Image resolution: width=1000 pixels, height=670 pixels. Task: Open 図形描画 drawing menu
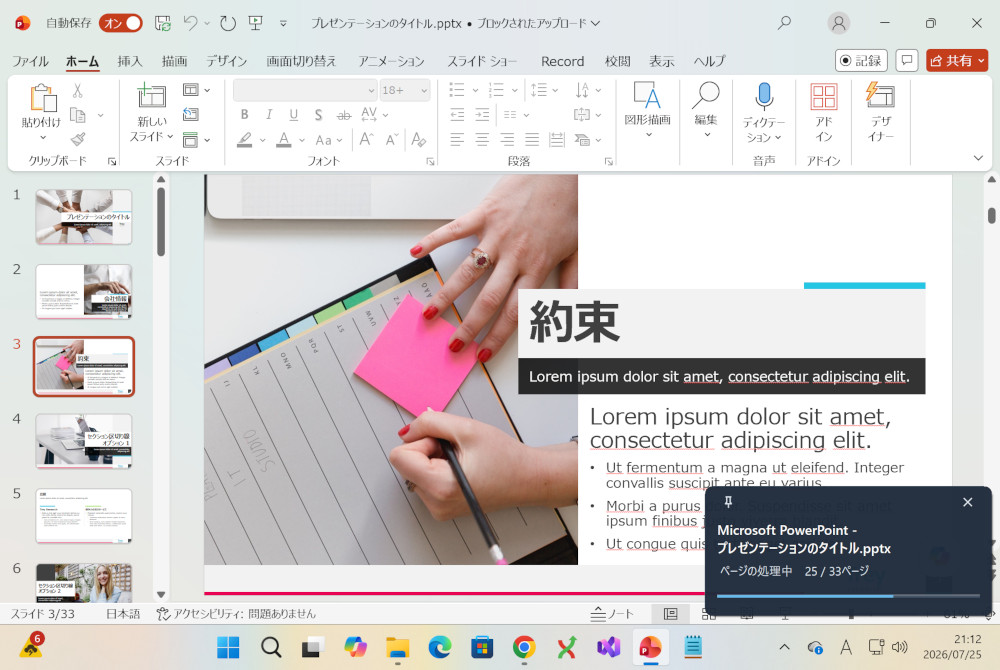(x=647, y=110)
